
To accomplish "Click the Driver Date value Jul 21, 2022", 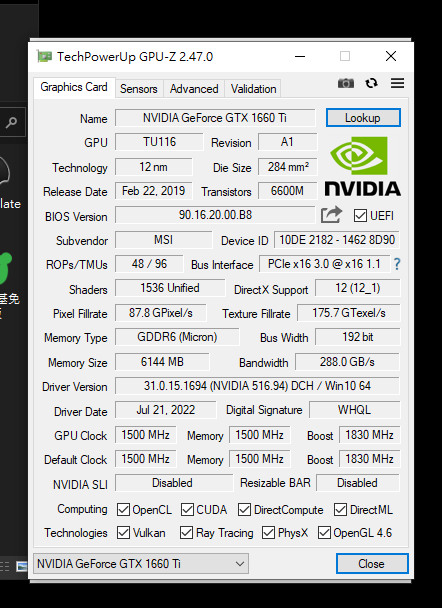I will tap(166, 410).
